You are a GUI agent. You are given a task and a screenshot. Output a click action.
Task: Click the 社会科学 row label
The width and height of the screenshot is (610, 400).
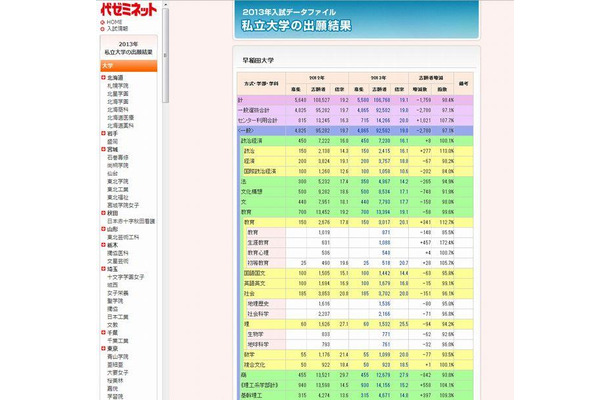pos(258,314)
